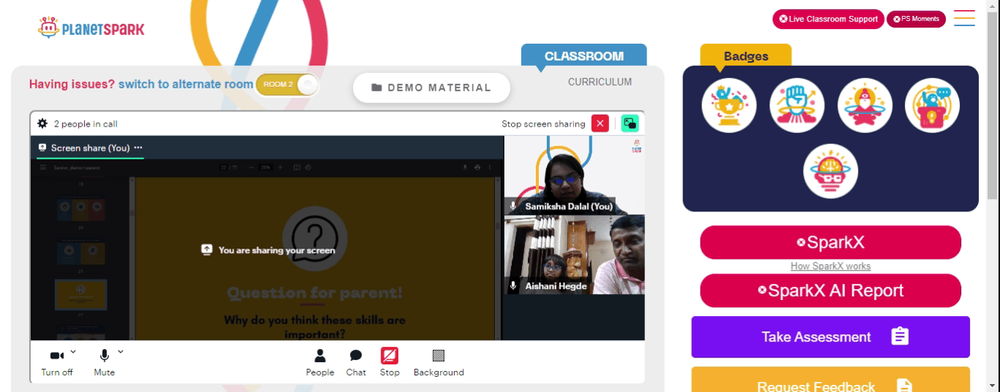
Task: Open the How SparkX works link
Action: click(x=830, y=266)
